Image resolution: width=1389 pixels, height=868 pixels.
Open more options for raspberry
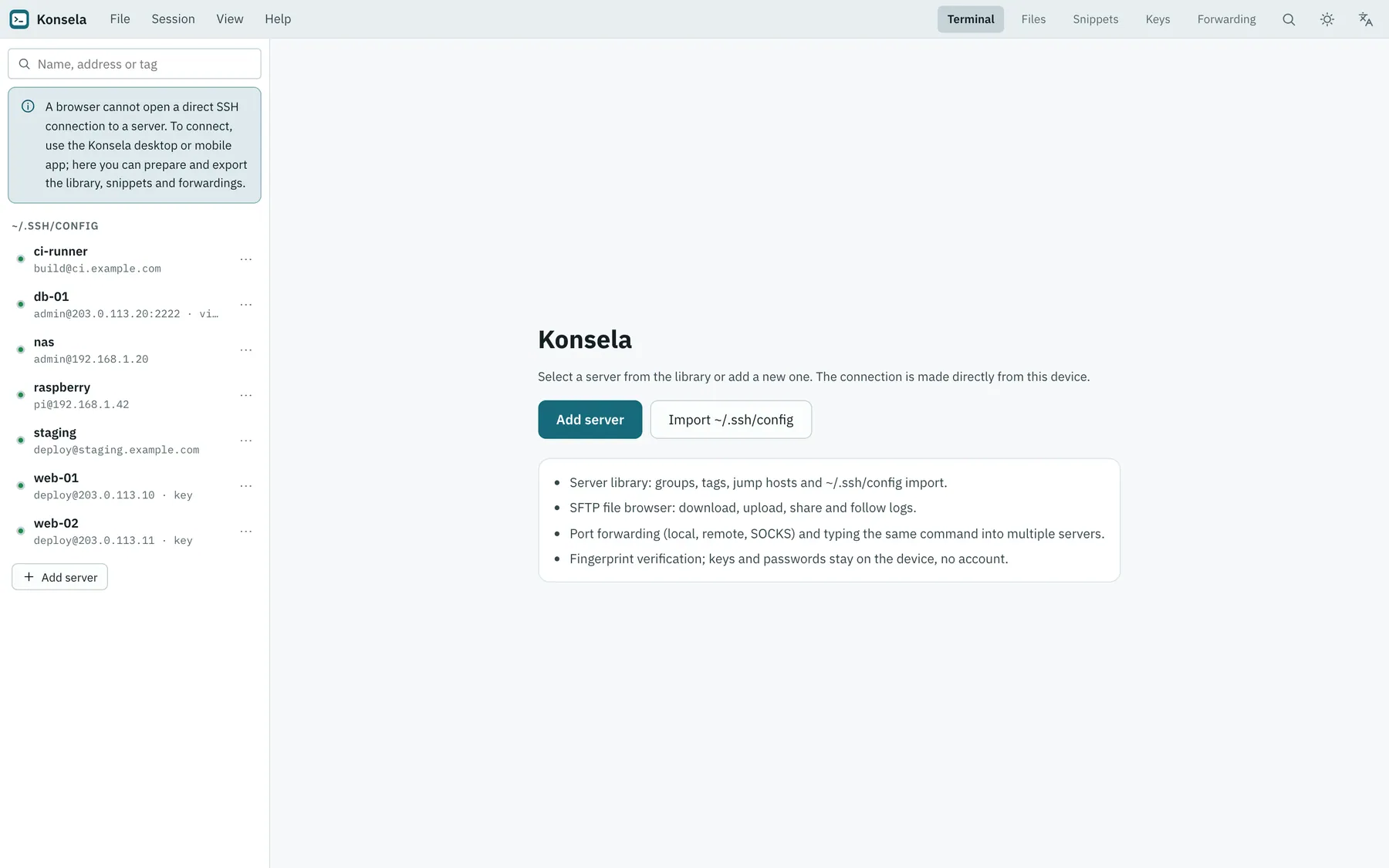[x=246, y=395]
